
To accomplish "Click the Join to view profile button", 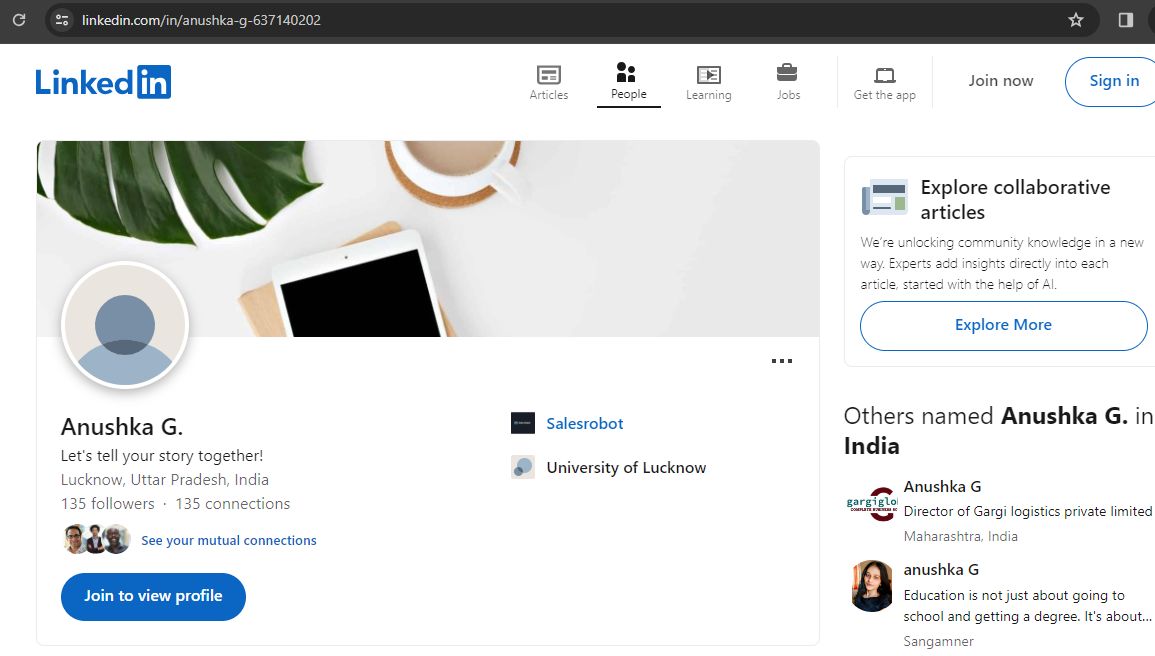I will 153,596.
